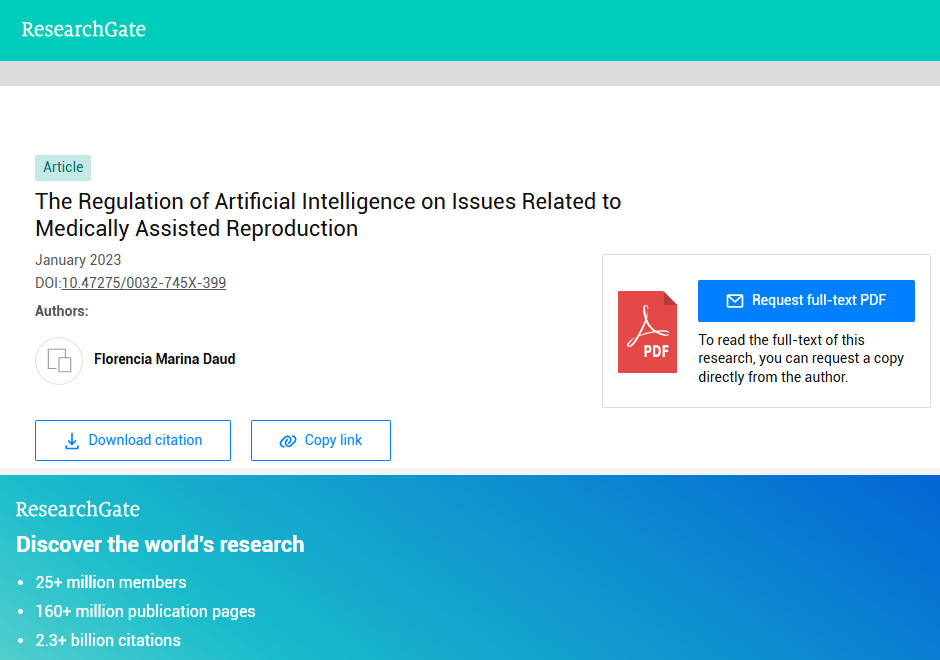Click the envelope icon on the request button

pos(735,301)
